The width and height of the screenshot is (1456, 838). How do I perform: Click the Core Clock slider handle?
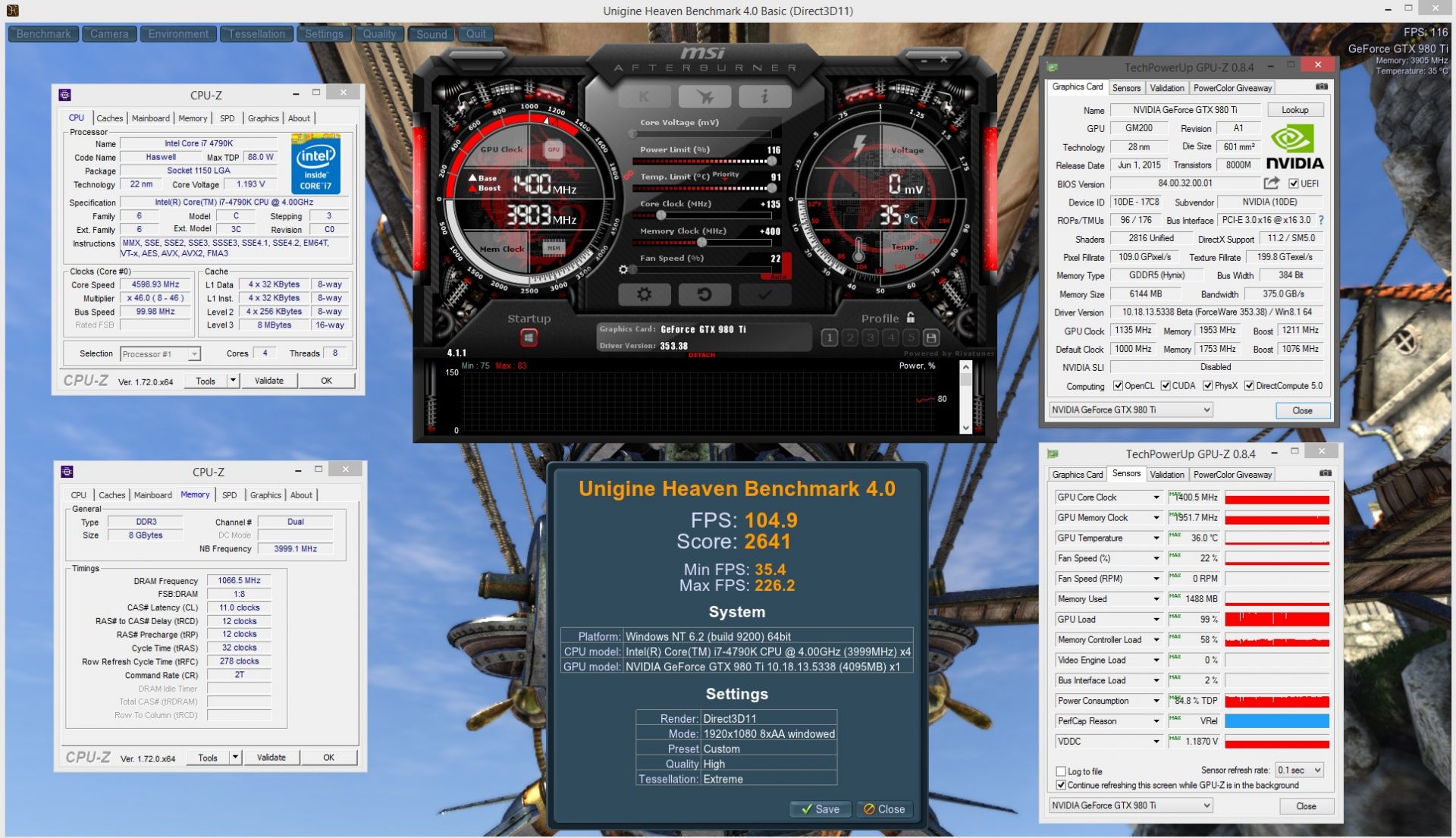tap(661, 215)
